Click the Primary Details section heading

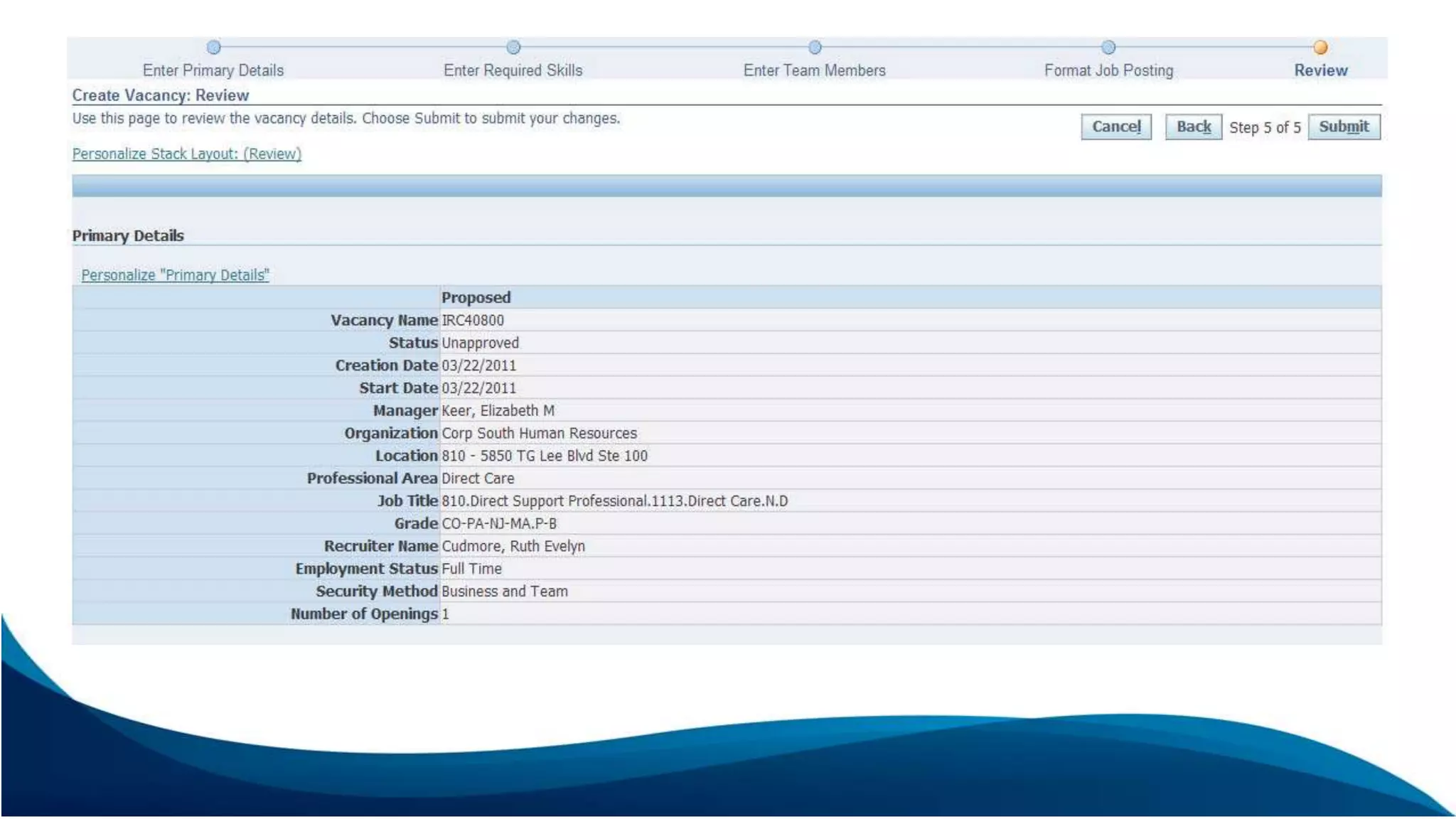[x=128, y=236]
